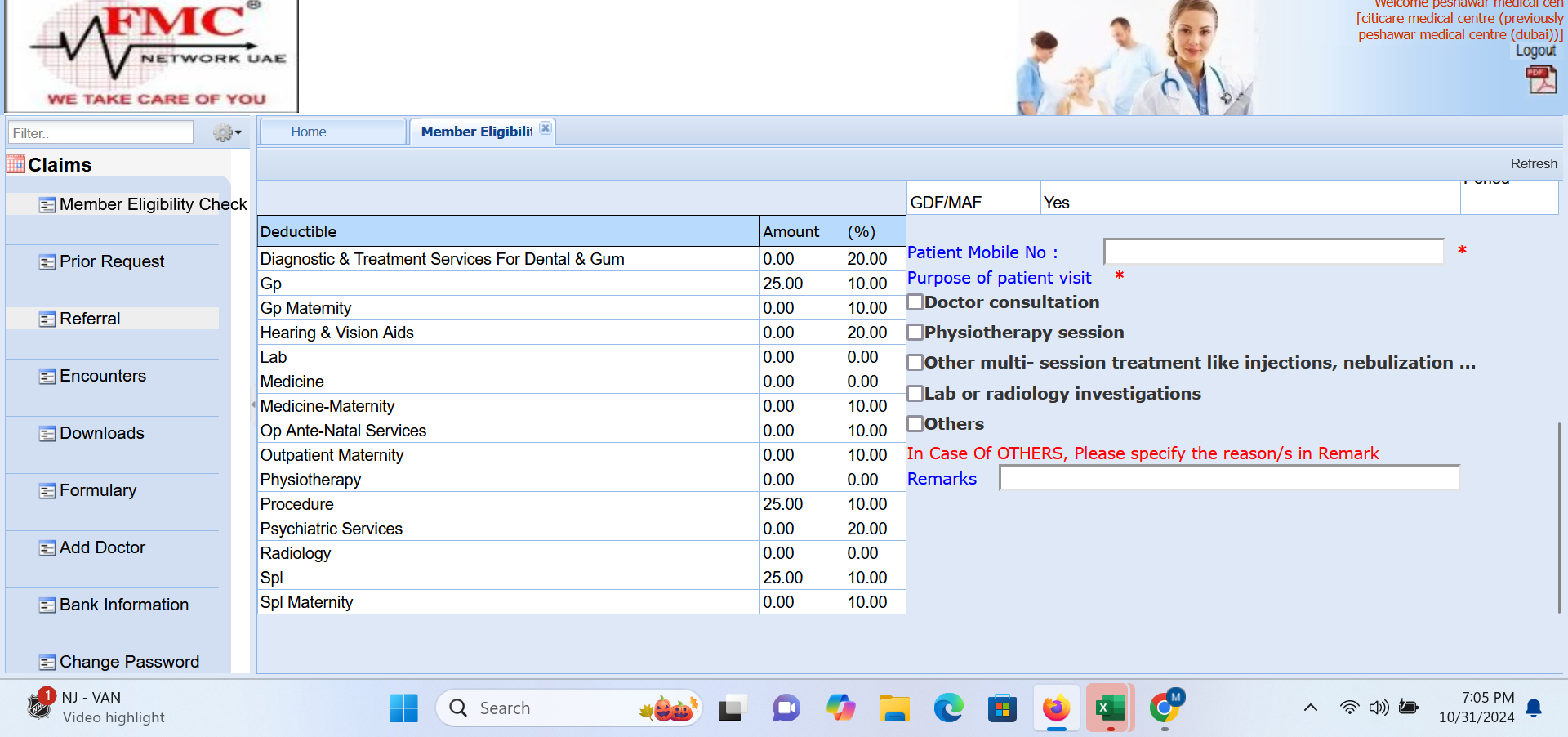
Task: Click the Claims grid icon
Action: [x=16, y=164]
